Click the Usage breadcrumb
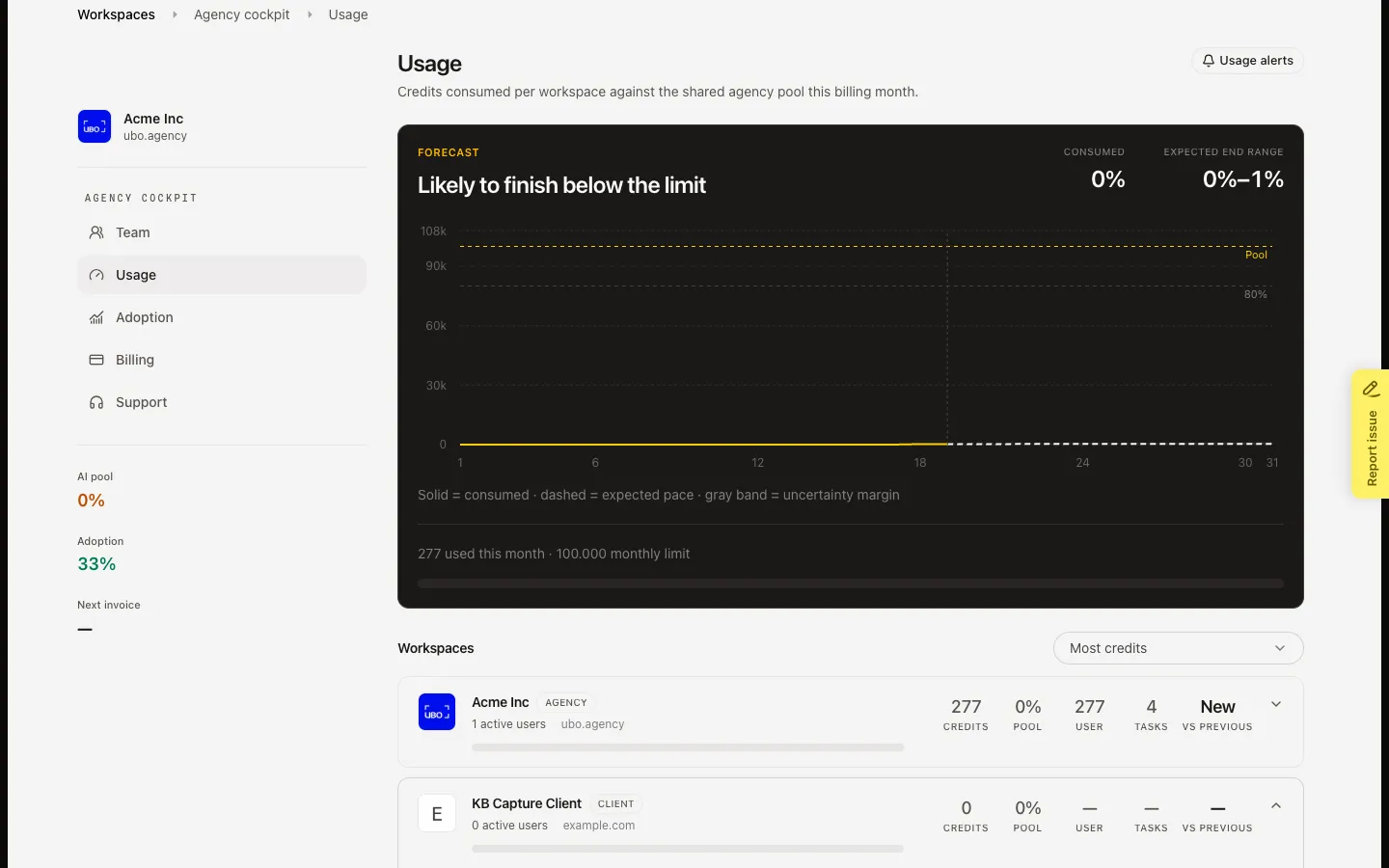The width and height of the screenshot is (1389, 868). coord(348,14)
